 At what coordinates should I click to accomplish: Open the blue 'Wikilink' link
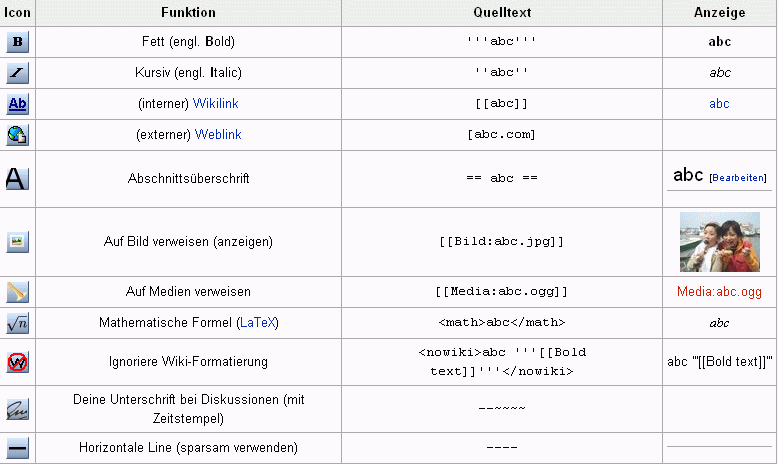(x=216, y=104)
